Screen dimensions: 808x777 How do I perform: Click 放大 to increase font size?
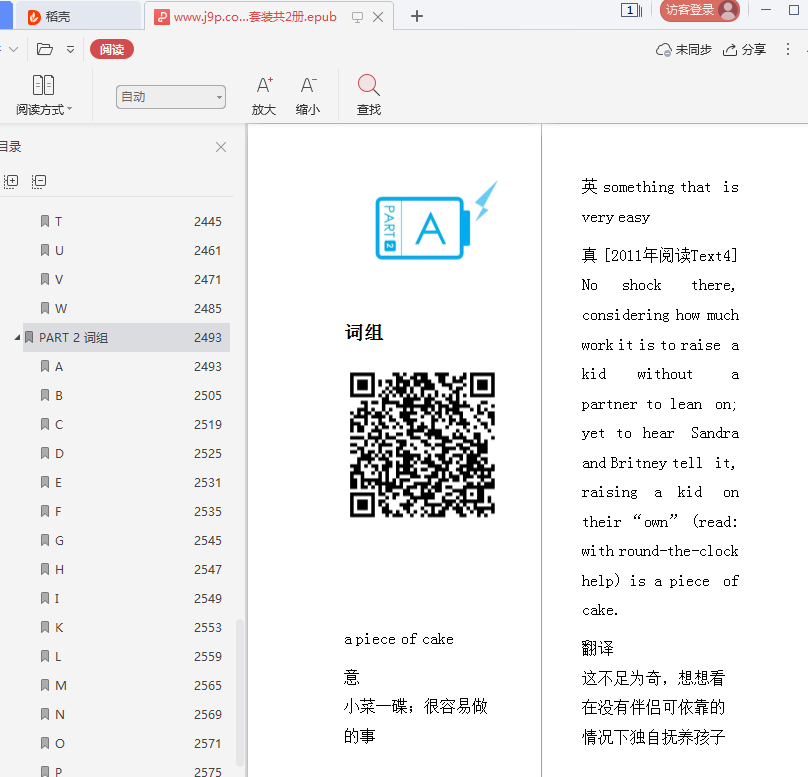[264, 95]
